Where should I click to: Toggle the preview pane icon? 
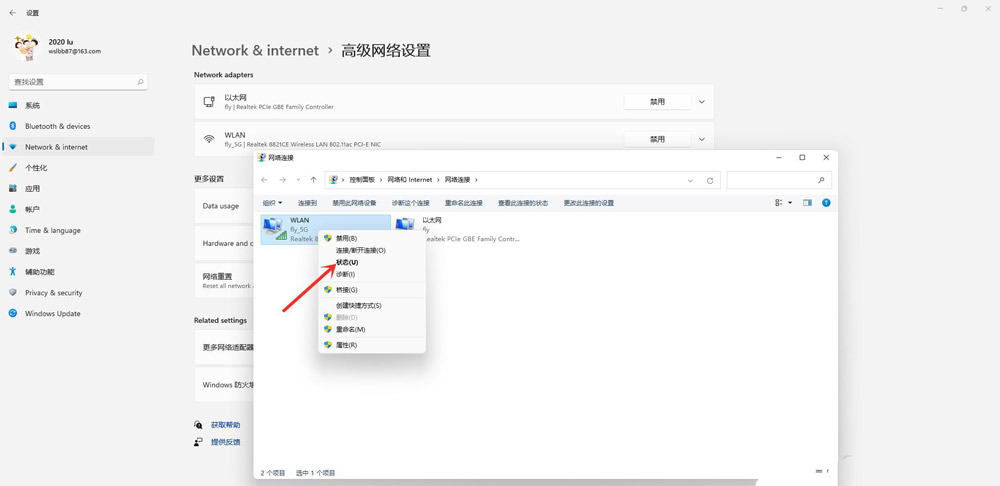point(807,203)
